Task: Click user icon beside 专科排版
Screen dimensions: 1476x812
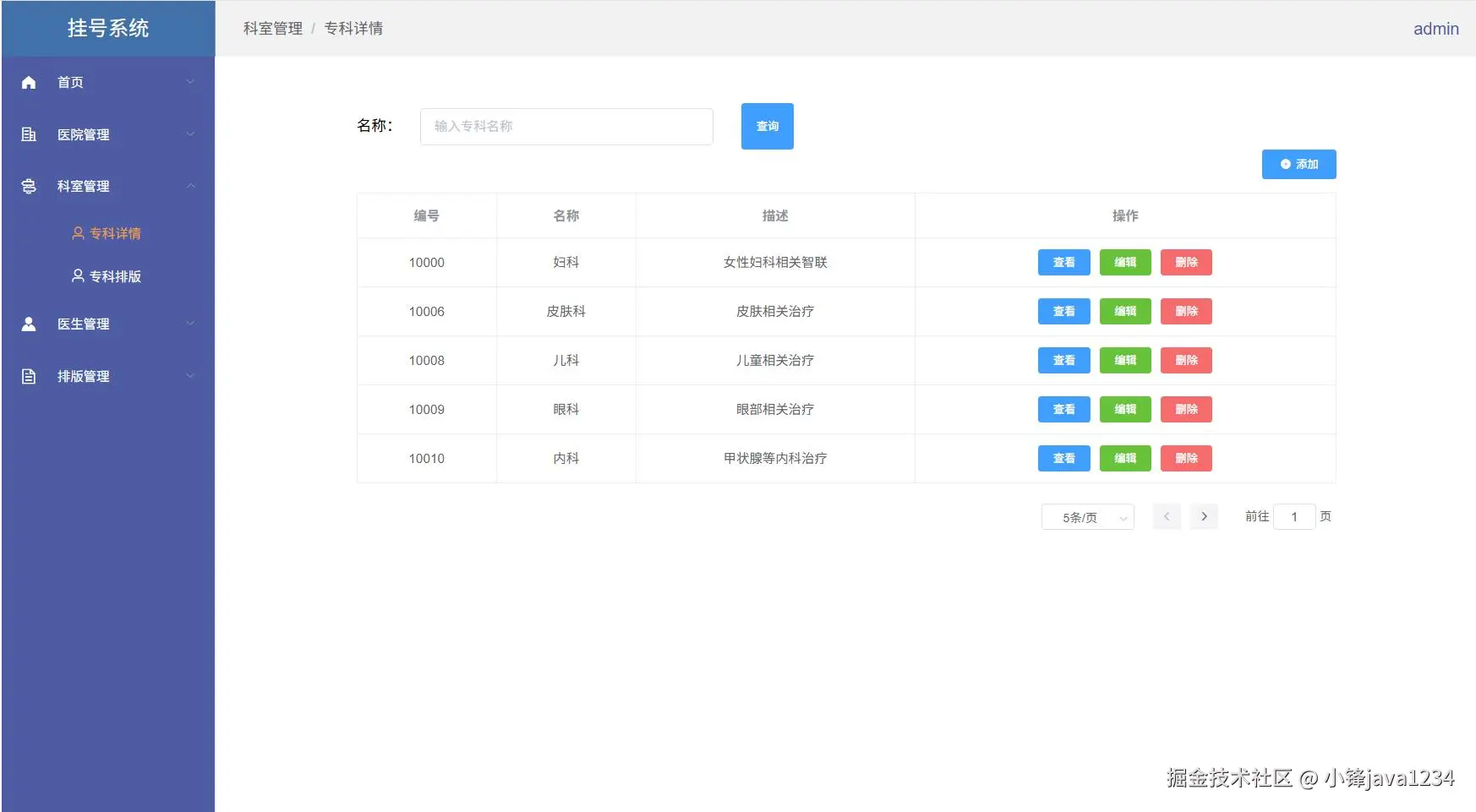Action: [78, 275]
